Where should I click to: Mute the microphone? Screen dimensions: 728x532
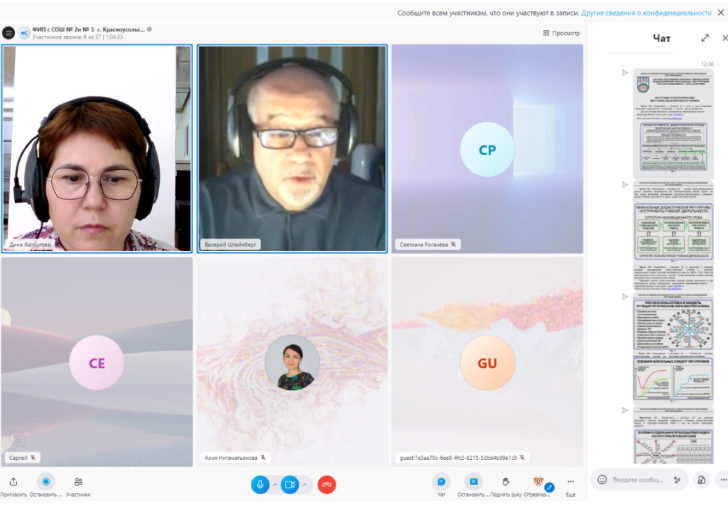click(x=260, y=485)
